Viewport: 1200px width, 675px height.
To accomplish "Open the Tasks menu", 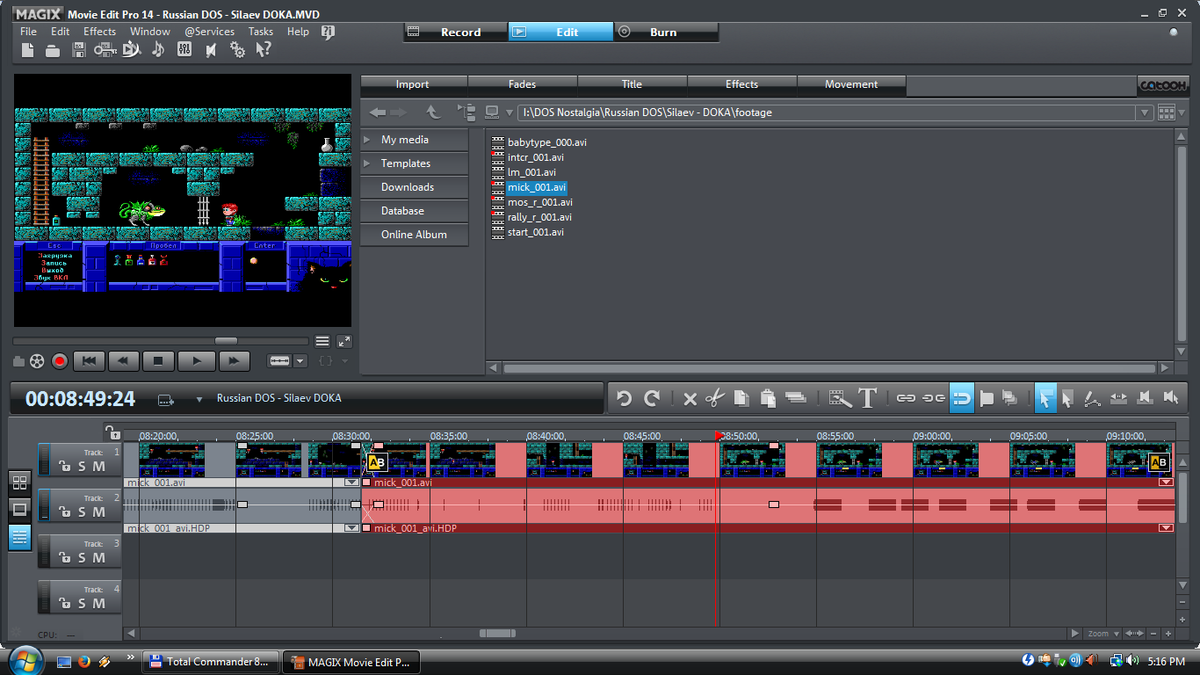I will (261, 31).
